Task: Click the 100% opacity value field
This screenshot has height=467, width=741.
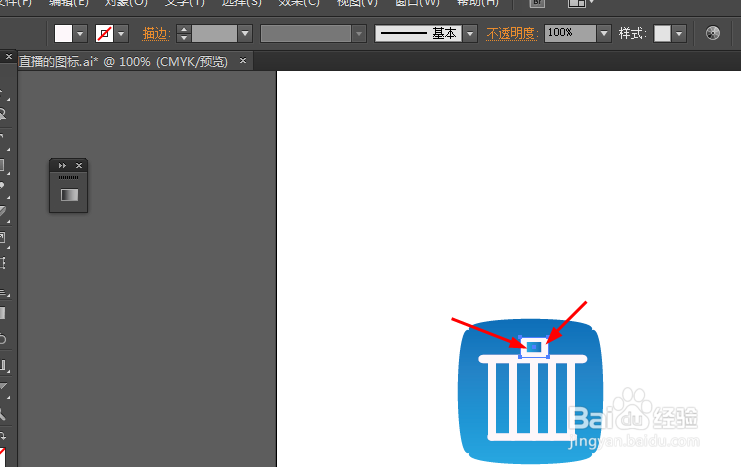Action: [570, 34]
